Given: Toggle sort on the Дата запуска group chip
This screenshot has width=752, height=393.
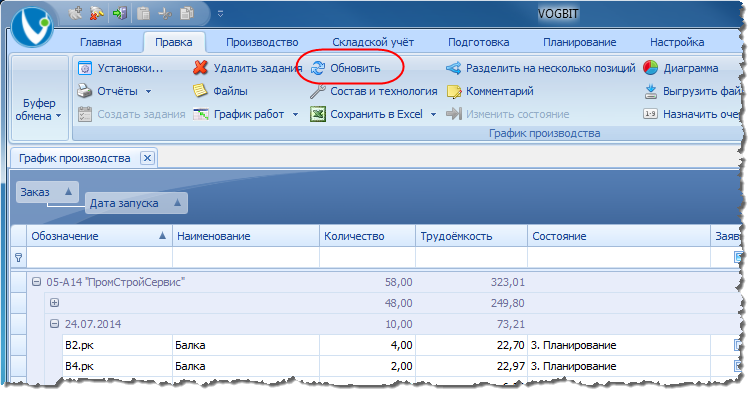Looking at the screenshot, I should [x=136, y=203].
